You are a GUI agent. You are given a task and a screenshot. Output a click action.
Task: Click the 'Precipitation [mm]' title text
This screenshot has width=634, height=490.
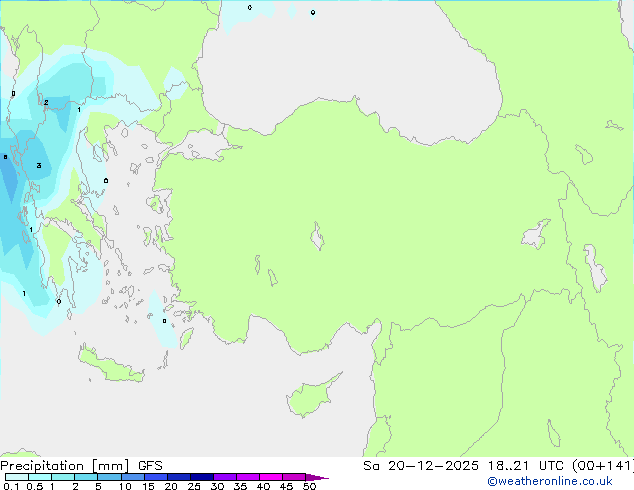[65, 466]
